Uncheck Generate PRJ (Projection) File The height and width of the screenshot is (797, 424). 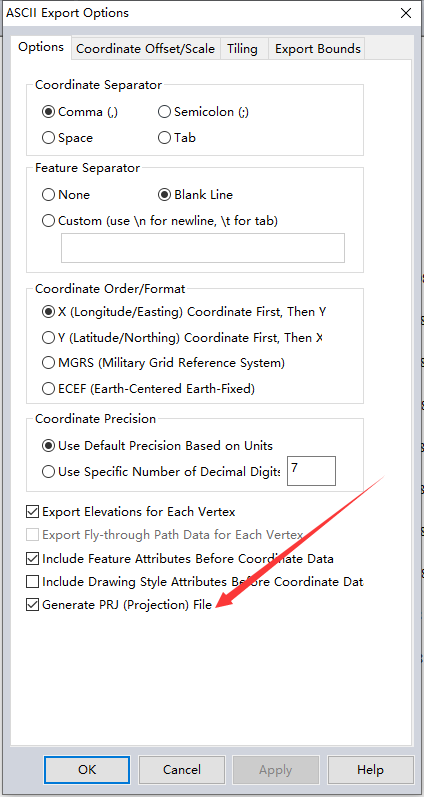coord(119,605)
